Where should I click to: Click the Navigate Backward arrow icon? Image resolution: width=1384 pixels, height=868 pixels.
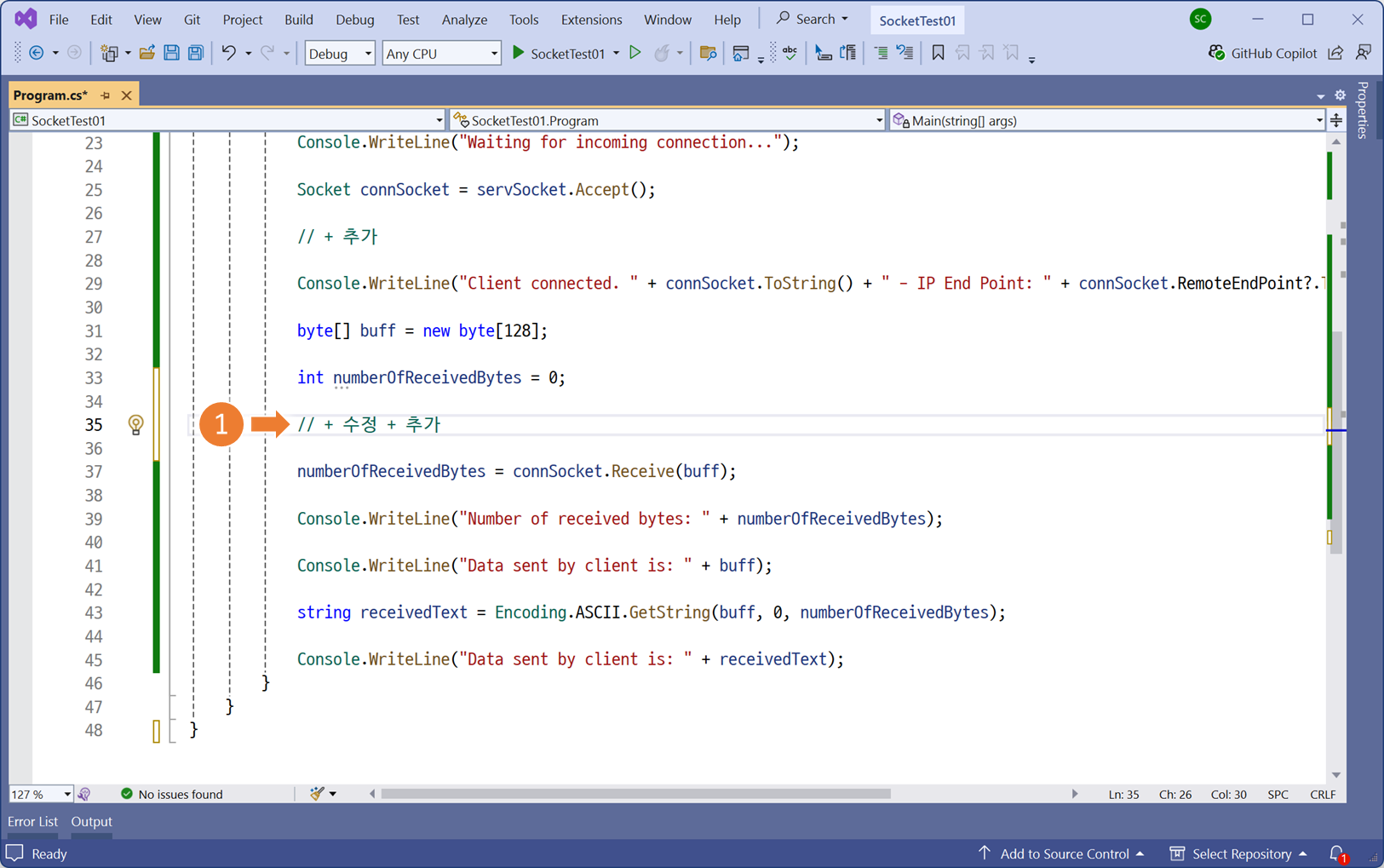coord(37,53)
